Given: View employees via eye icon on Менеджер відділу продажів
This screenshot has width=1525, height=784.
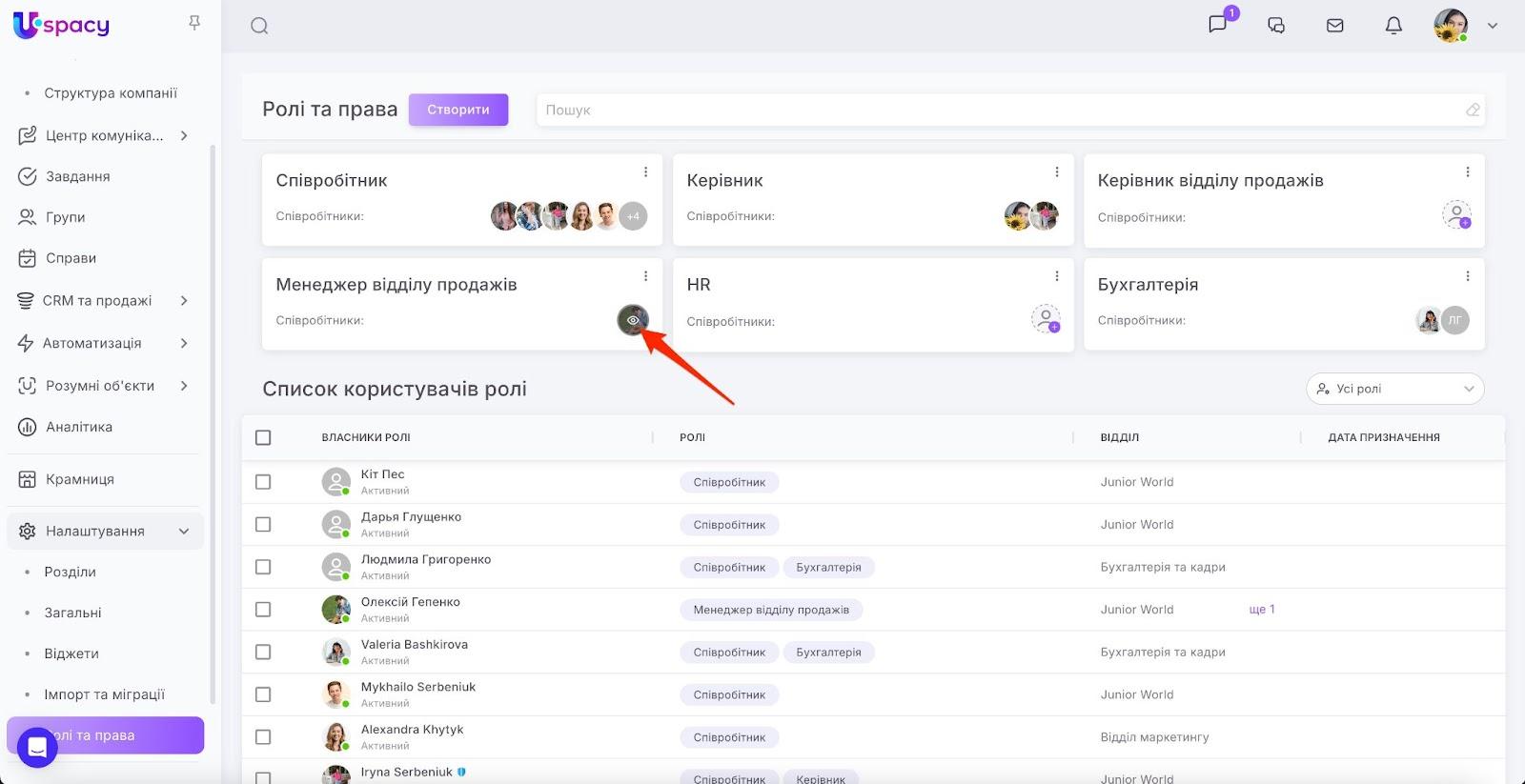Looking at the screenshot, I should tap(633, 320).
